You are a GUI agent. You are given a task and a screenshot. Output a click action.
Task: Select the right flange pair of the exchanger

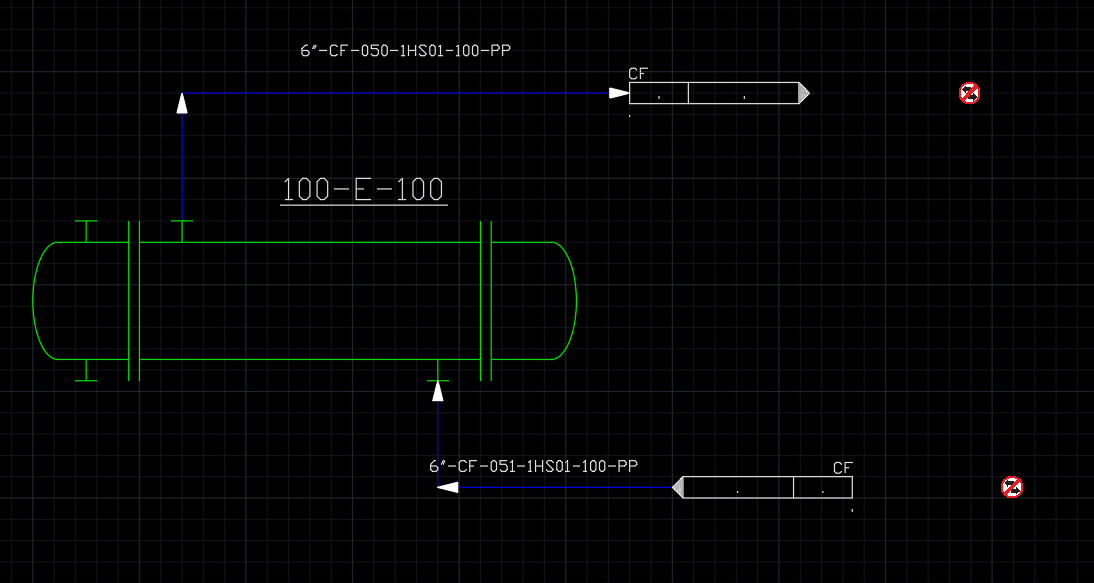tap(486, 301)
